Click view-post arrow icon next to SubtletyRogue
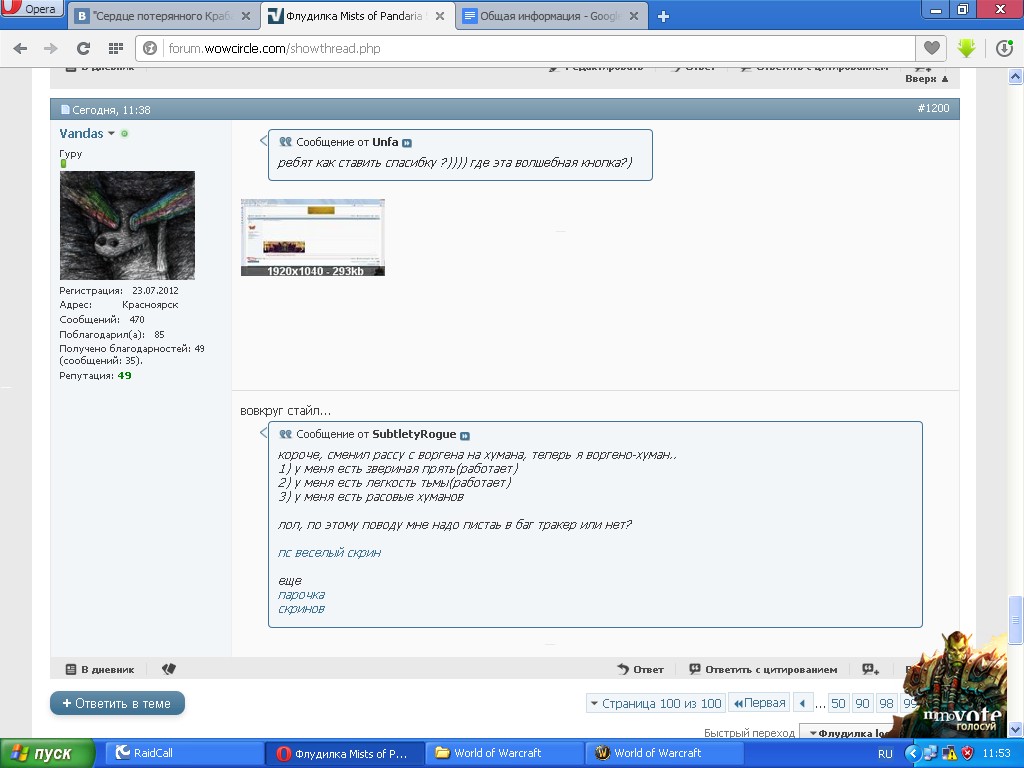Image resolution: width=1024 pixels, height=768 pixels. coord(465,435)
